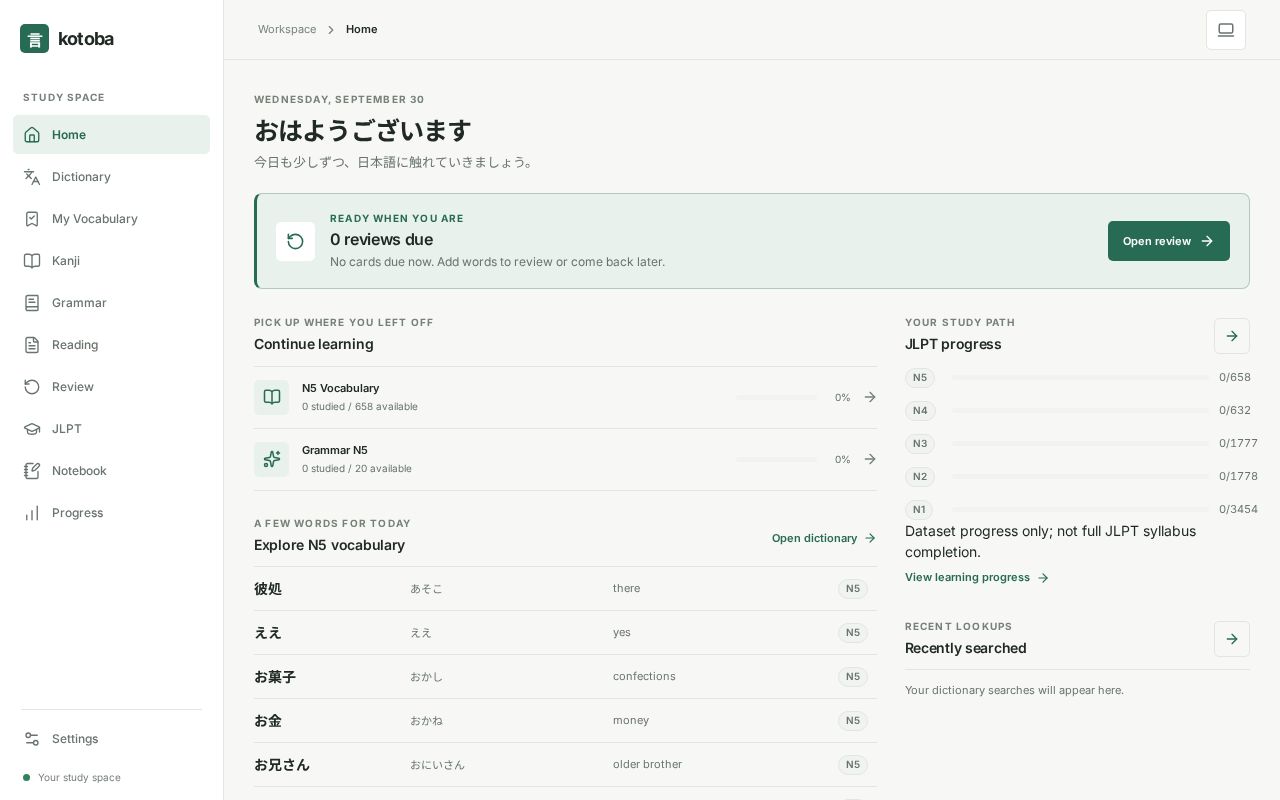Click the N4 level progress bar
Screen dimensions: 1280x800
(1080, 411)
